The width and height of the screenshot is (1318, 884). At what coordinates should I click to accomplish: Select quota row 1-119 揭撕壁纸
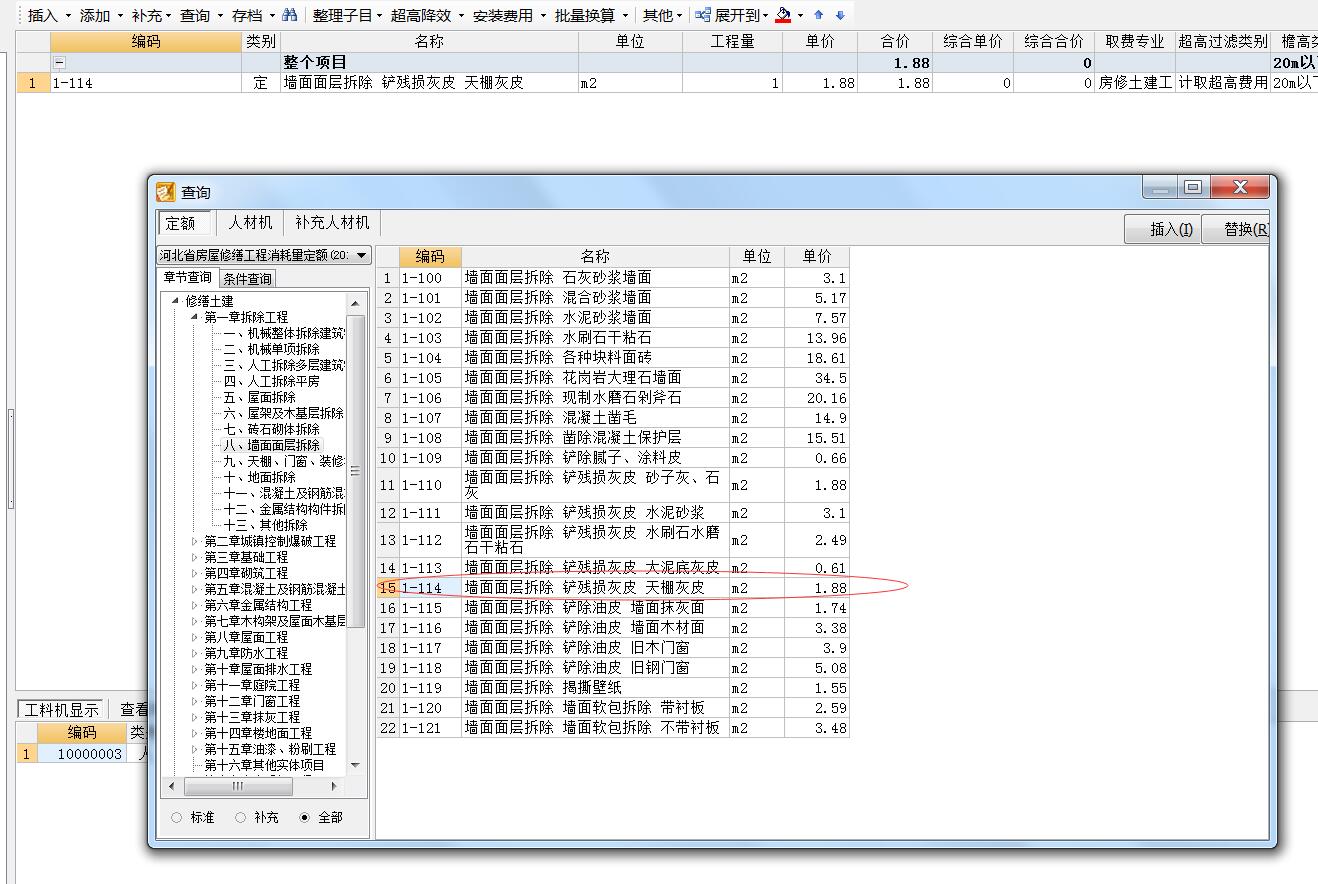(613, 688)
